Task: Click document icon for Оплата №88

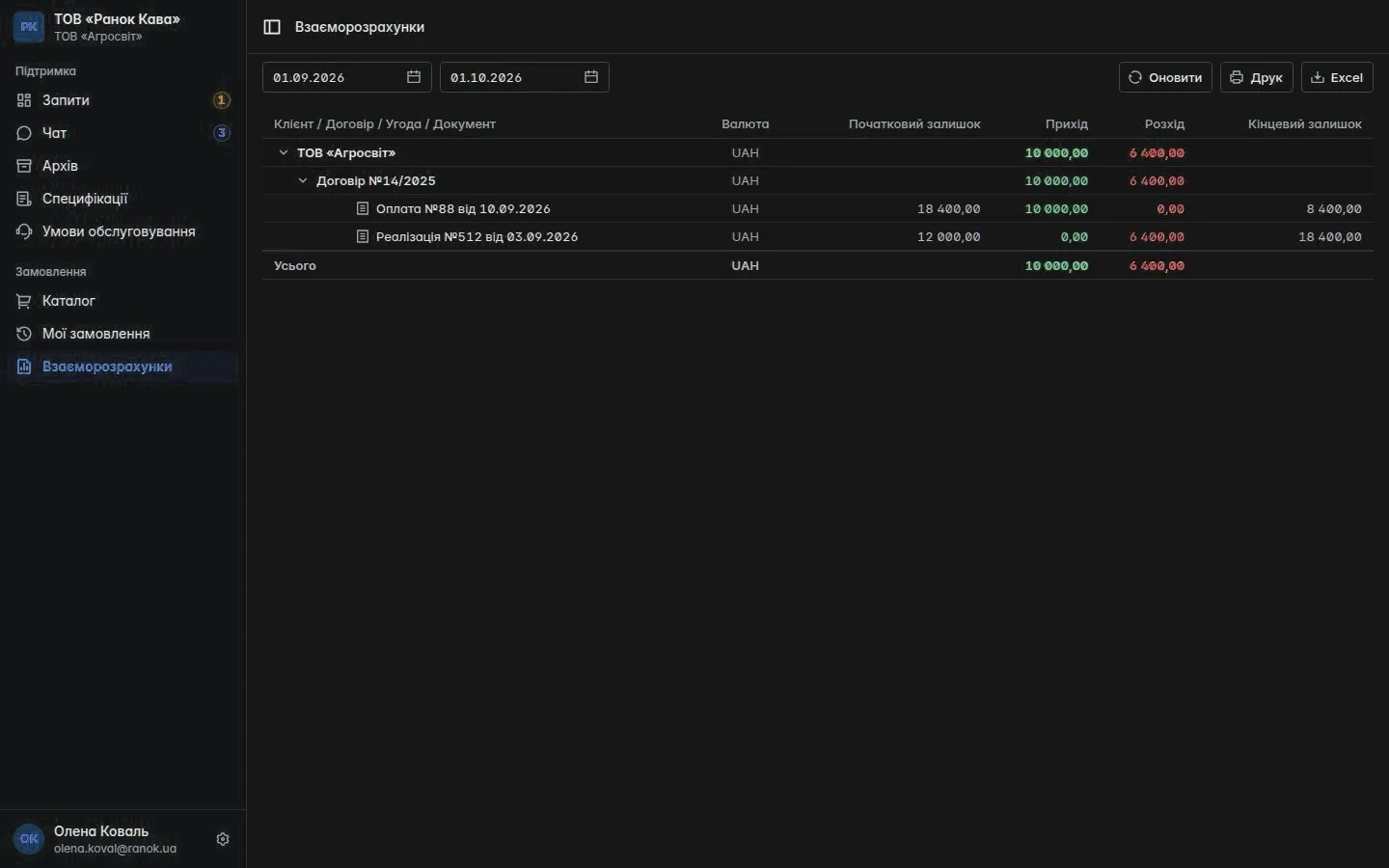Action: coord(363,208)
